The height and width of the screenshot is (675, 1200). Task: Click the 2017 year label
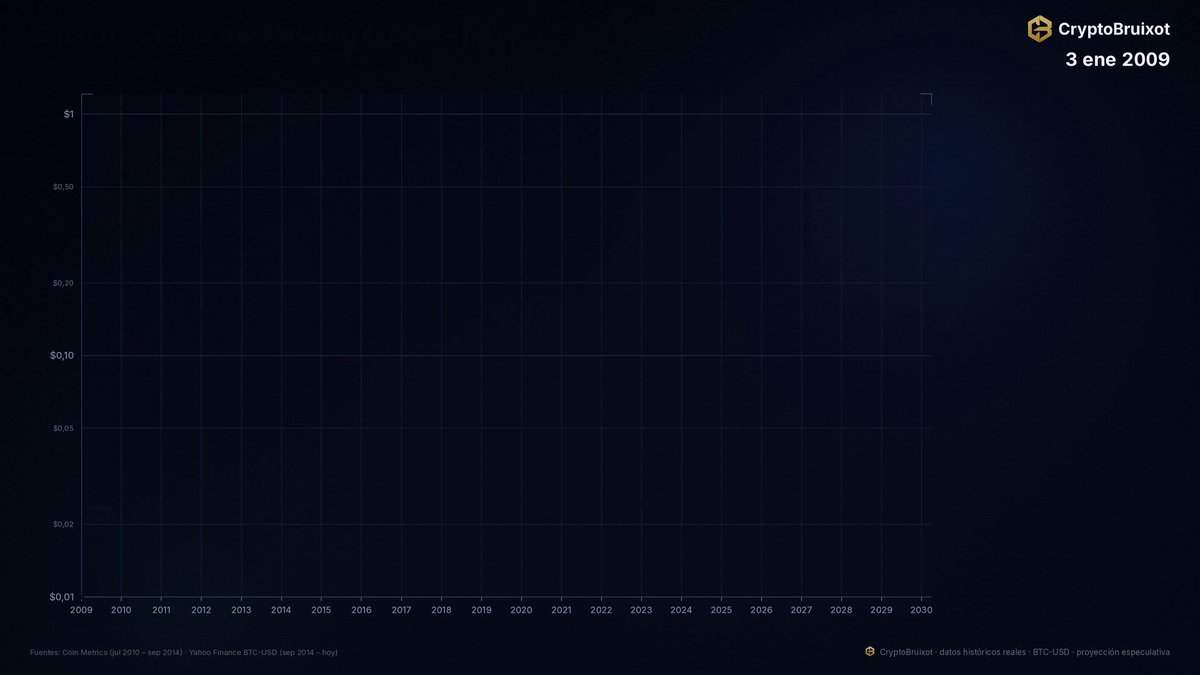(x=401, y=610)
